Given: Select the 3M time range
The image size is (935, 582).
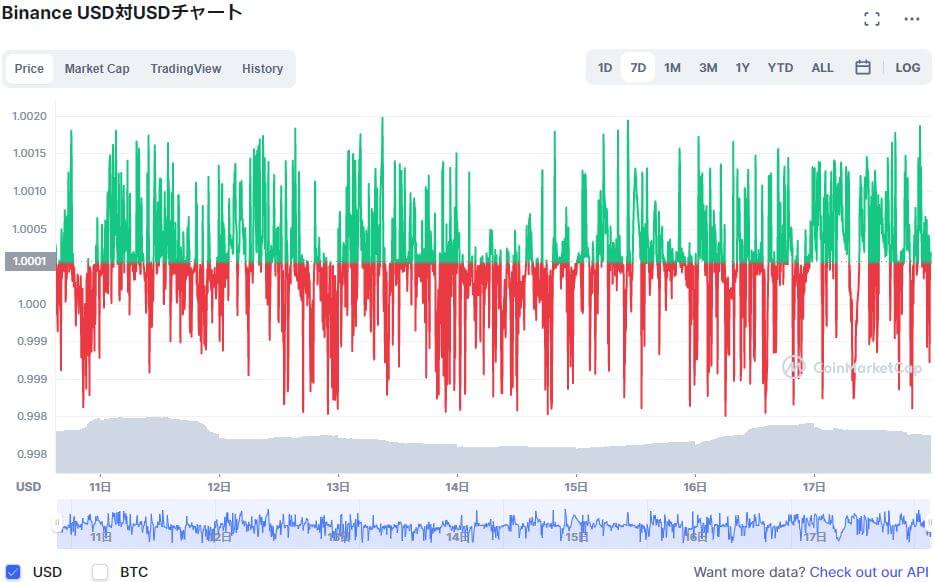Looking at the screenshot, I should (708, 67).
